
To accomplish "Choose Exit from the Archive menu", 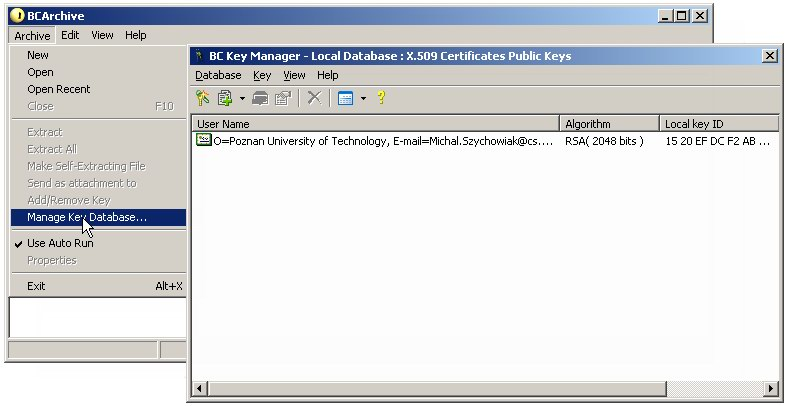I will click(x=98, y=286).
